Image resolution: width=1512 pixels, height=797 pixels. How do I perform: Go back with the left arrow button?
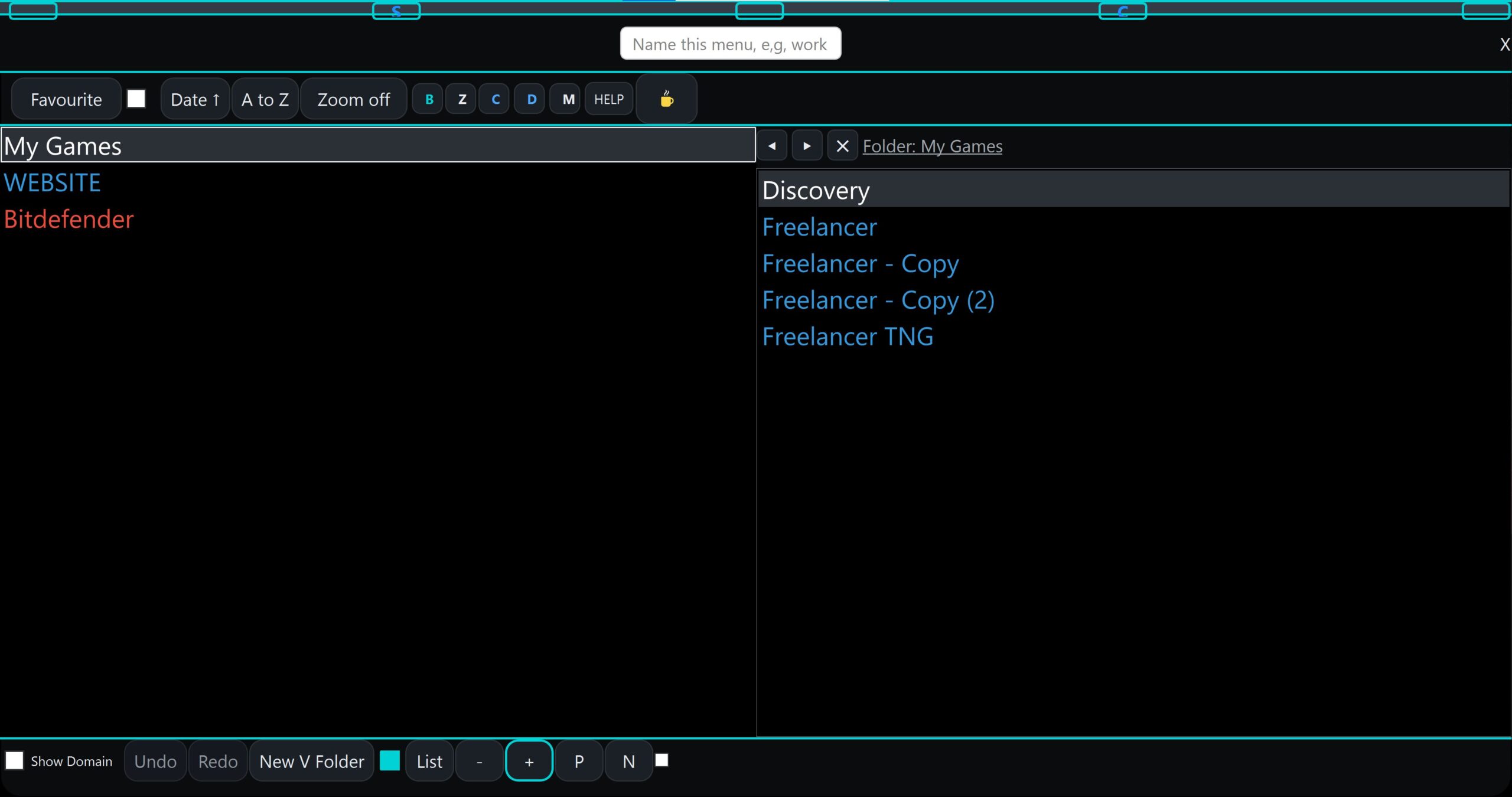tap(772, 146)
